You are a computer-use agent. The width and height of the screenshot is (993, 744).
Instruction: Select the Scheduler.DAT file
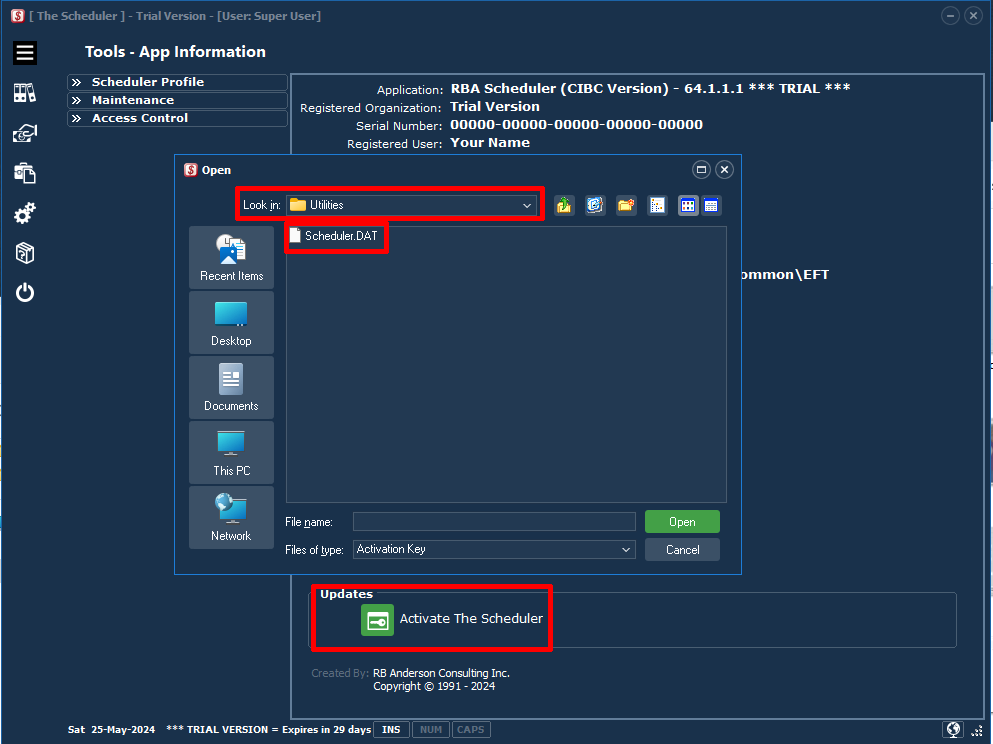tap(334, 236)
